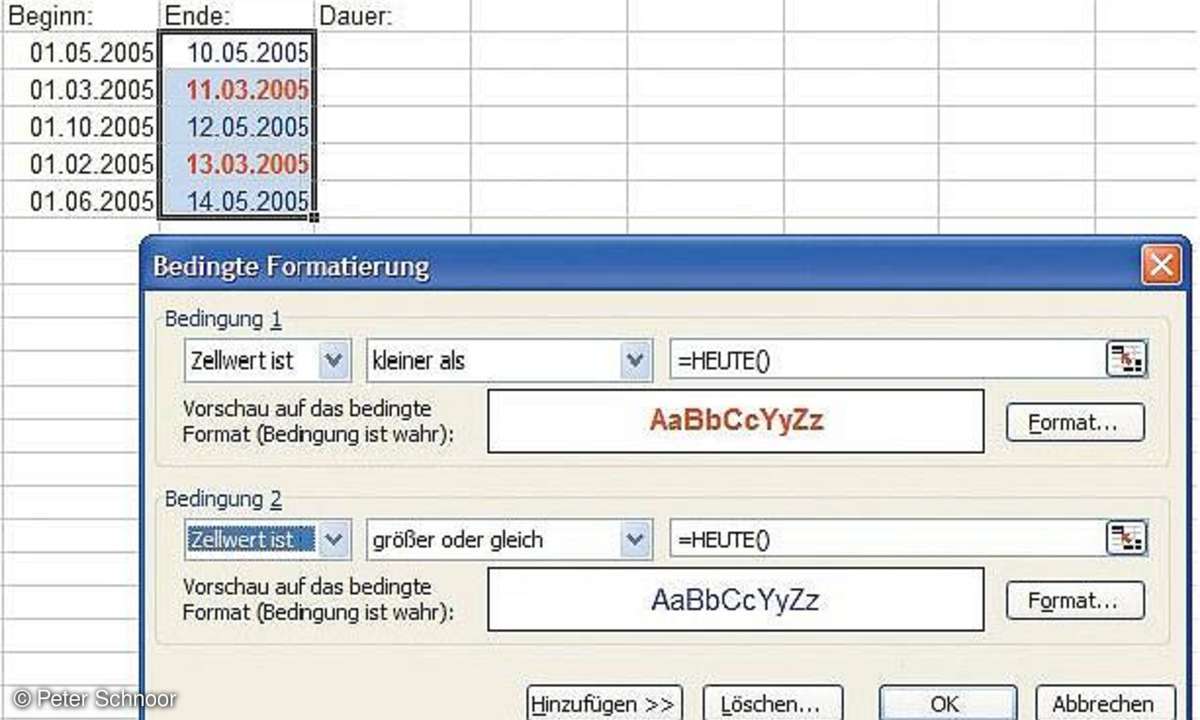Image resolution: width=1200 pixels, height=720 pixels.
Task: Confirm the dialog with OK
Action: pyautogui.click(x=947, y=703)
